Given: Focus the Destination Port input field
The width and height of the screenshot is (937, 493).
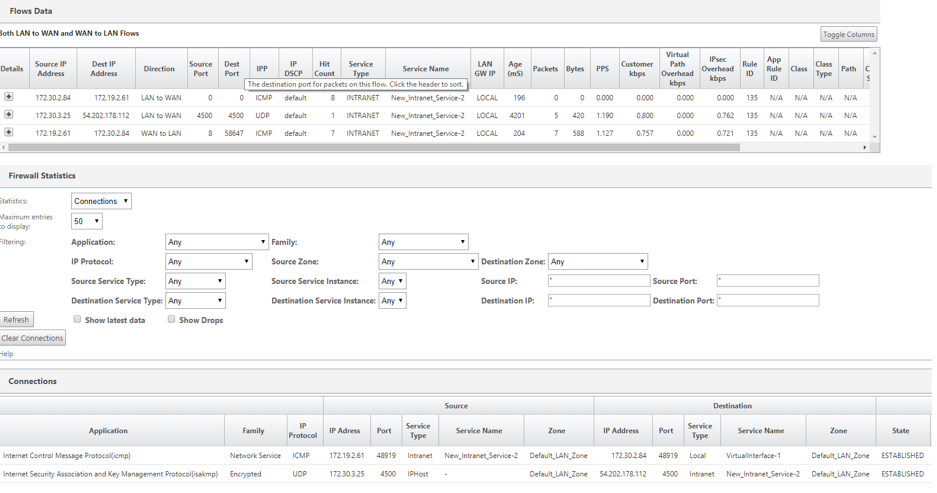Looking at the screenshot, I should [768, 301].
